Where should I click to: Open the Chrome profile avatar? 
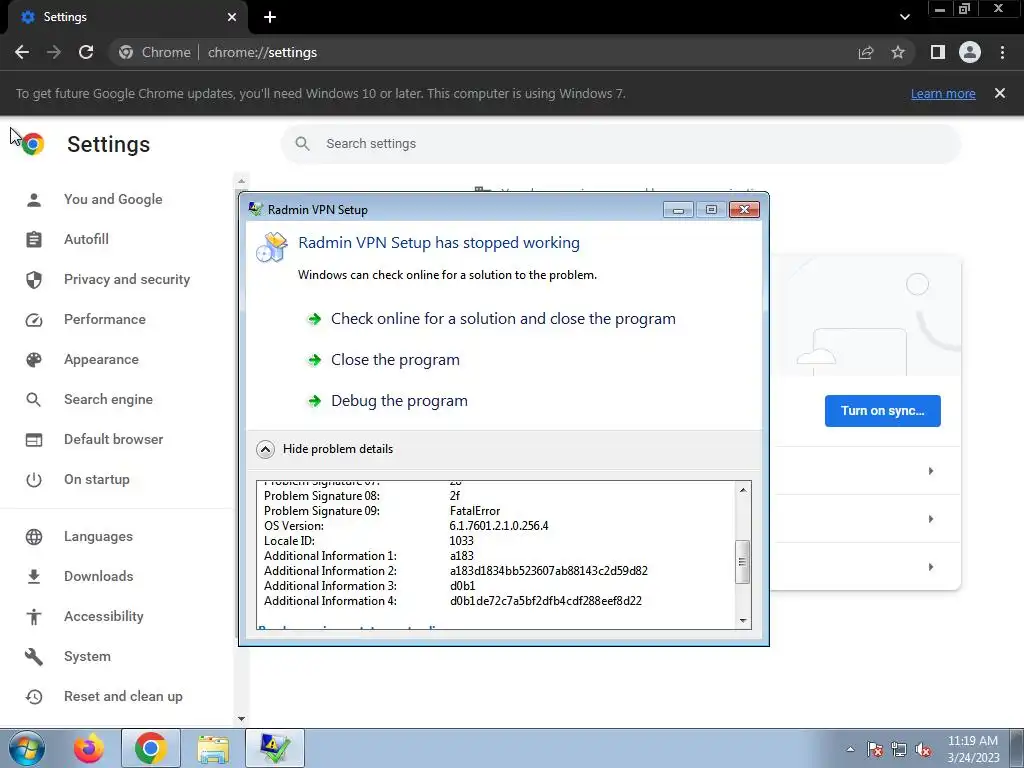[x=970, y=52]
